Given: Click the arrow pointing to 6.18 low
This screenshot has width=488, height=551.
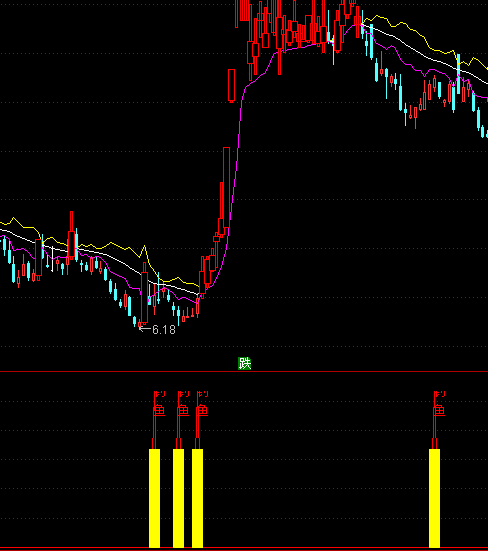Looking at the screenshot, I should pos(145,329).
